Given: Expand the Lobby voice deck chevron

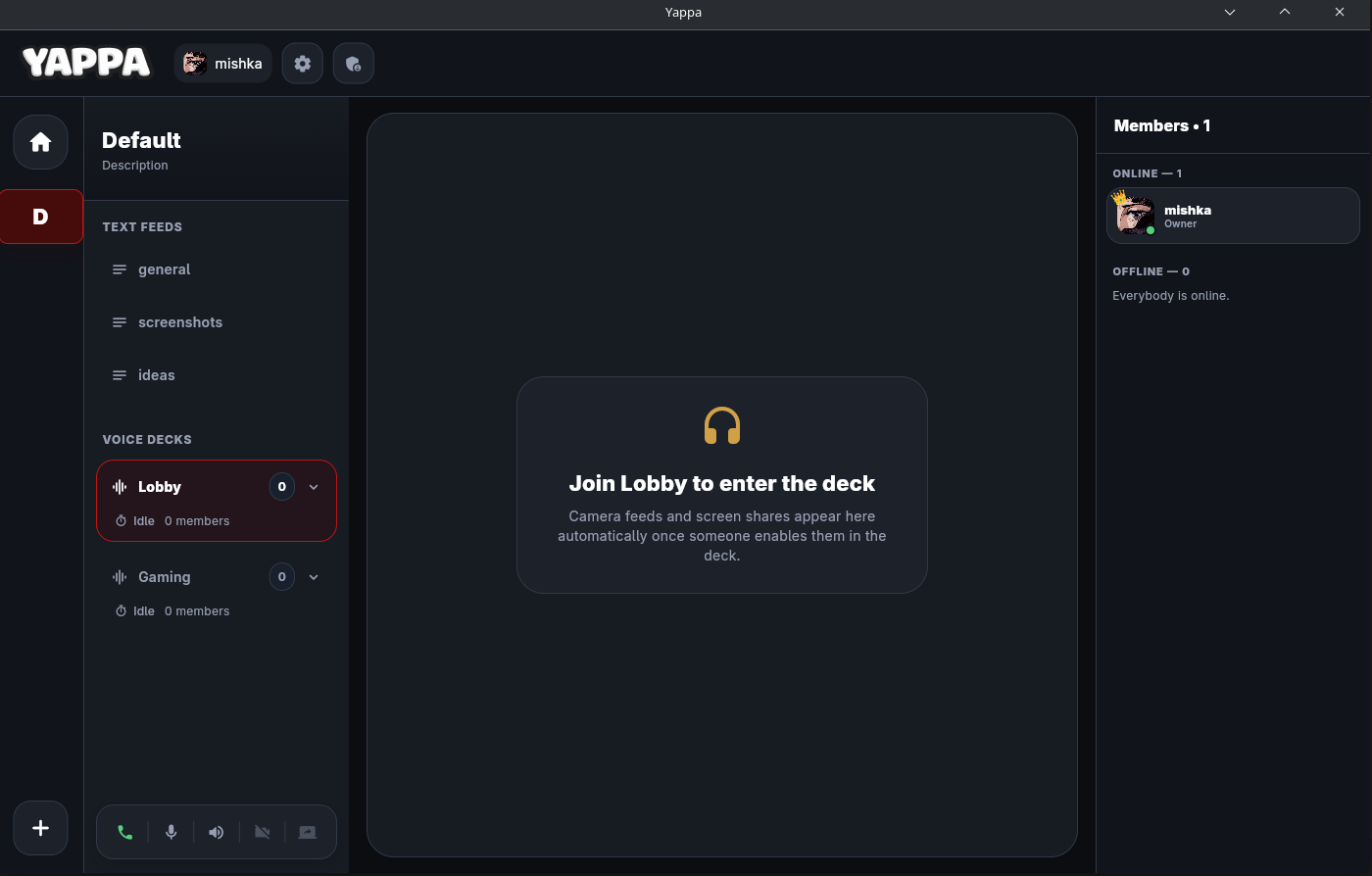Looking at the screenshot, I should coord(314,486).
